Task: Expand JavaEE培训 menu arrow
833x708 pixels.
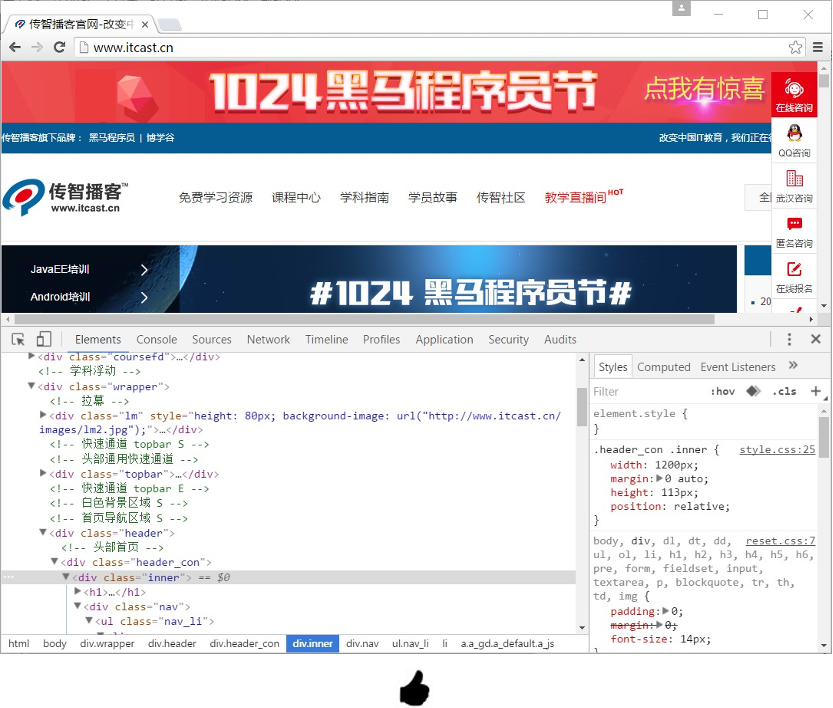Action: pos(144,270)
